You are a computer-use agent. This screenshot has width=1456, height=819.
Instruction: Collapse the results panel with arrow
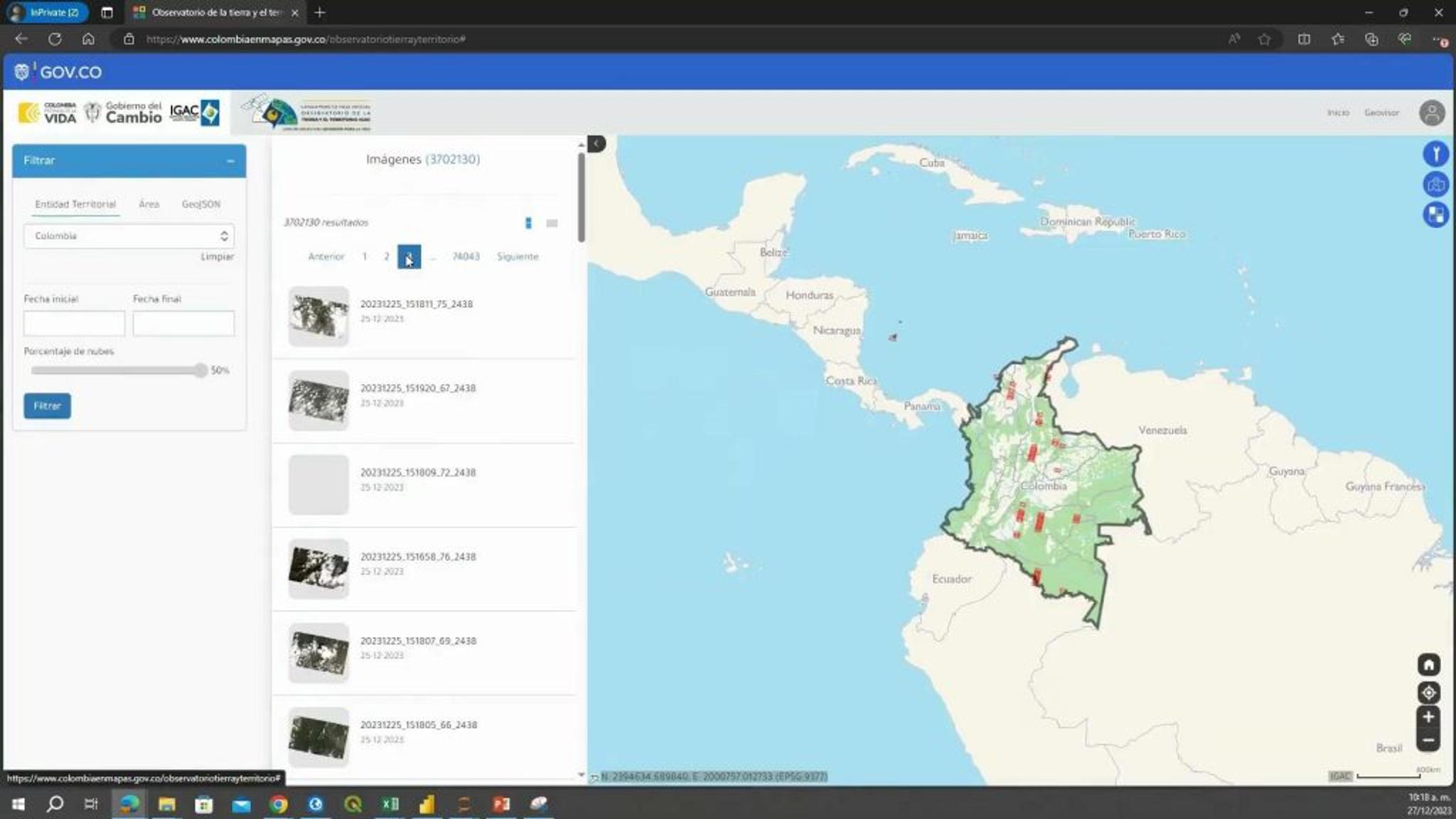(596, 144)
